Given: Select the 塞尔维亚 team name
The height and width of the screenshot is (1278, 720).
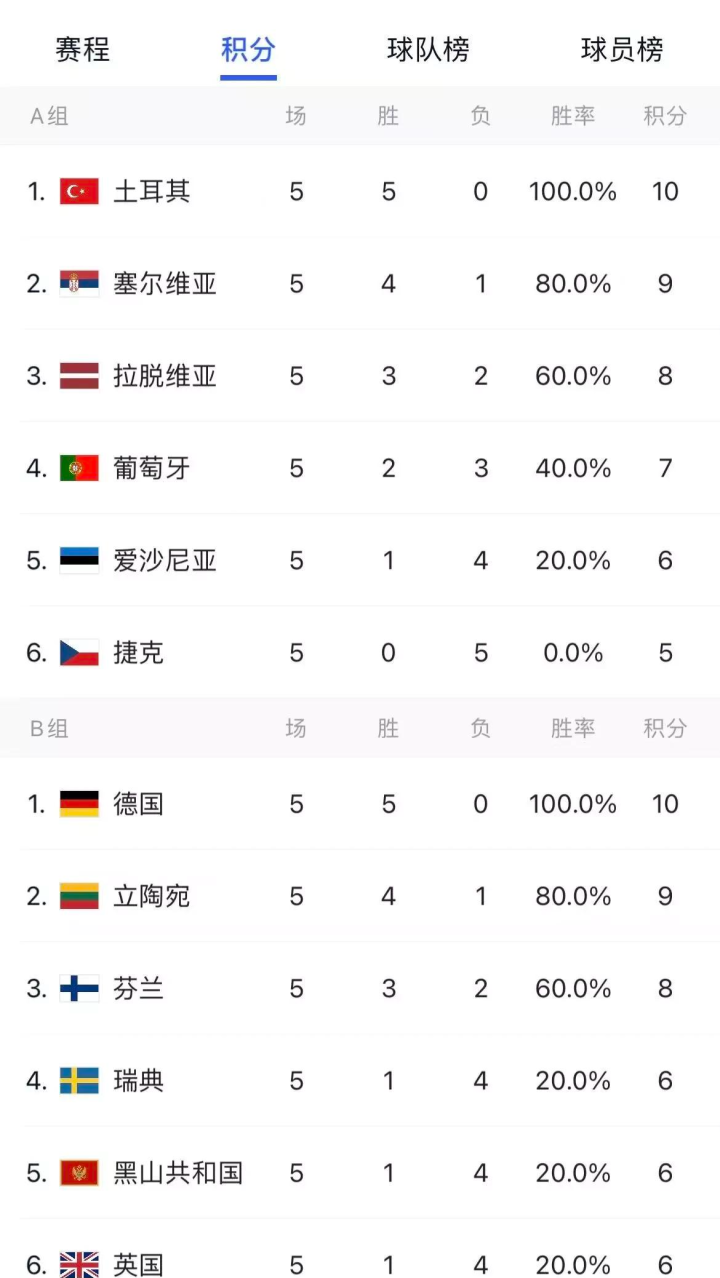Looking at the screenshot, I should tap(165, 284).
